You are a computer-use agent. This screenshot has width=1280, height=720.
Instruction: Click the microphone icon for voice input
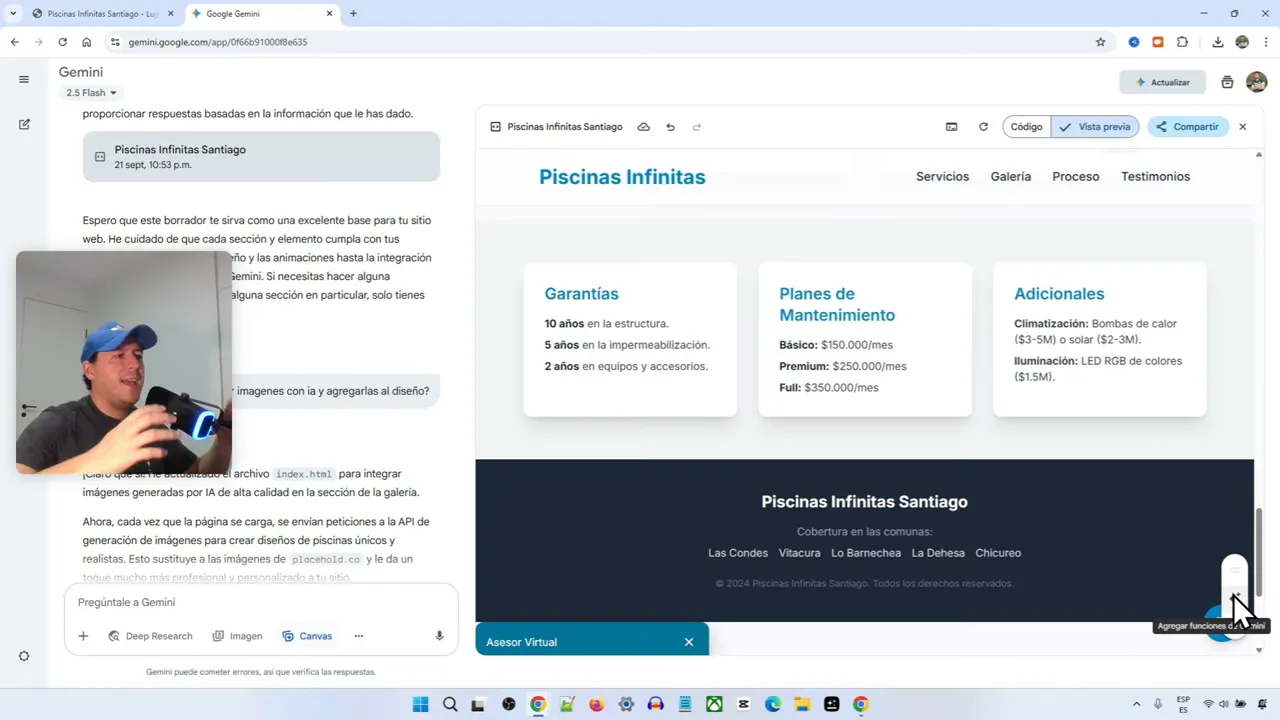pos(439,636)
